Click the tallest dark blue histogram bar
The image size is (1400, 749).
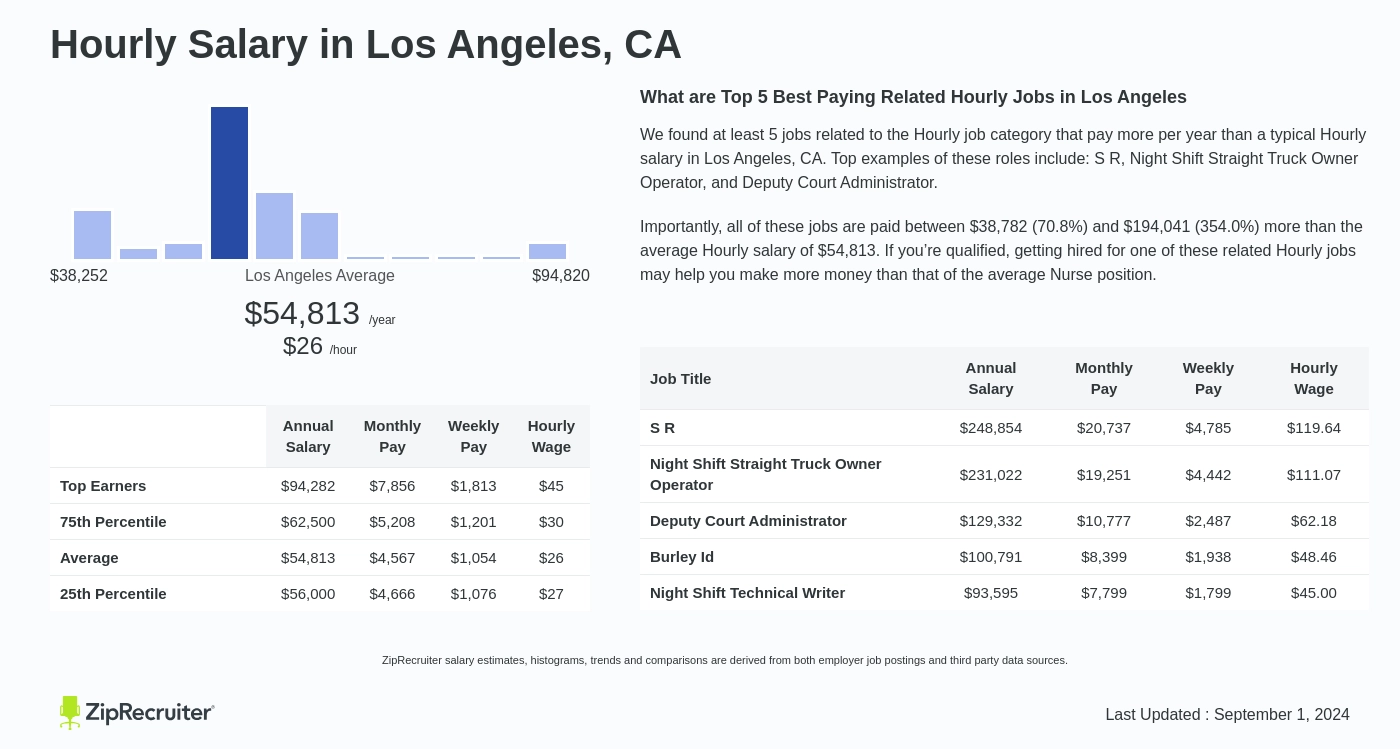click(x=229, y=183)
